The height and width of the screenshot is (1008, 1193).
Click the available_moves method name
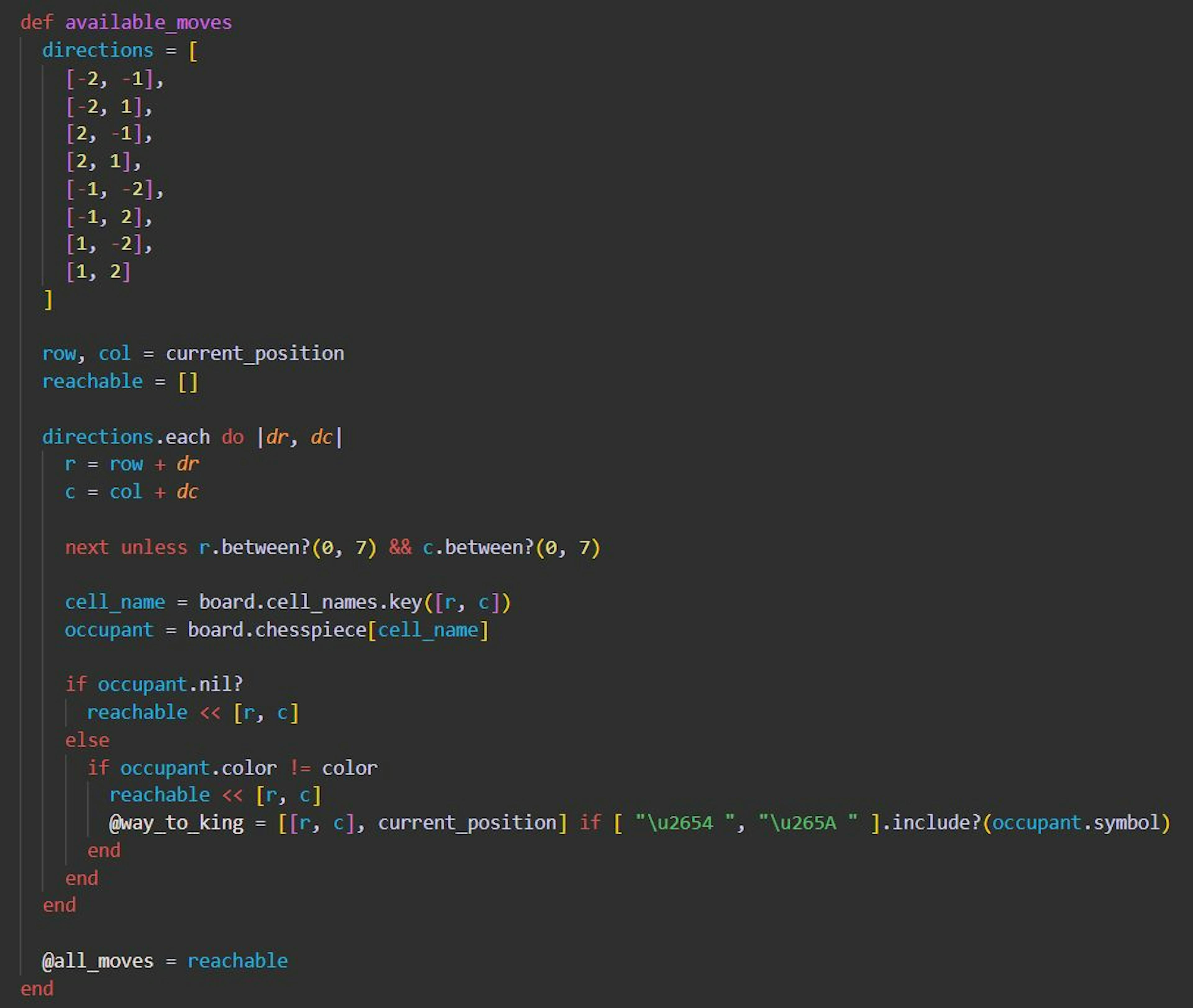coord(148,23)
